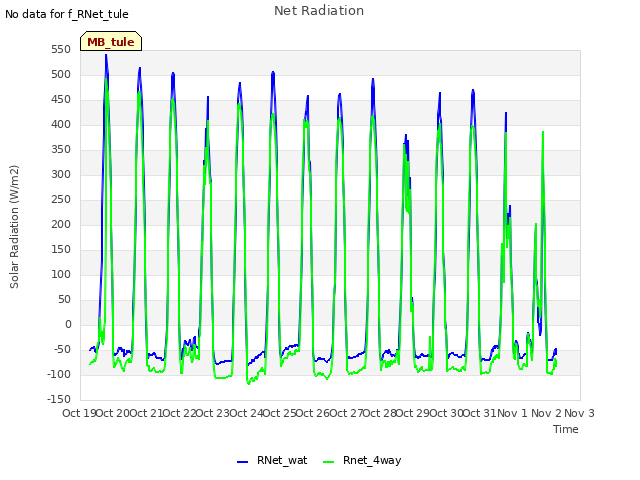Click the blue RNet_wat legend color marker
Viewport: 640px width, 480px height.
(242, 462)
